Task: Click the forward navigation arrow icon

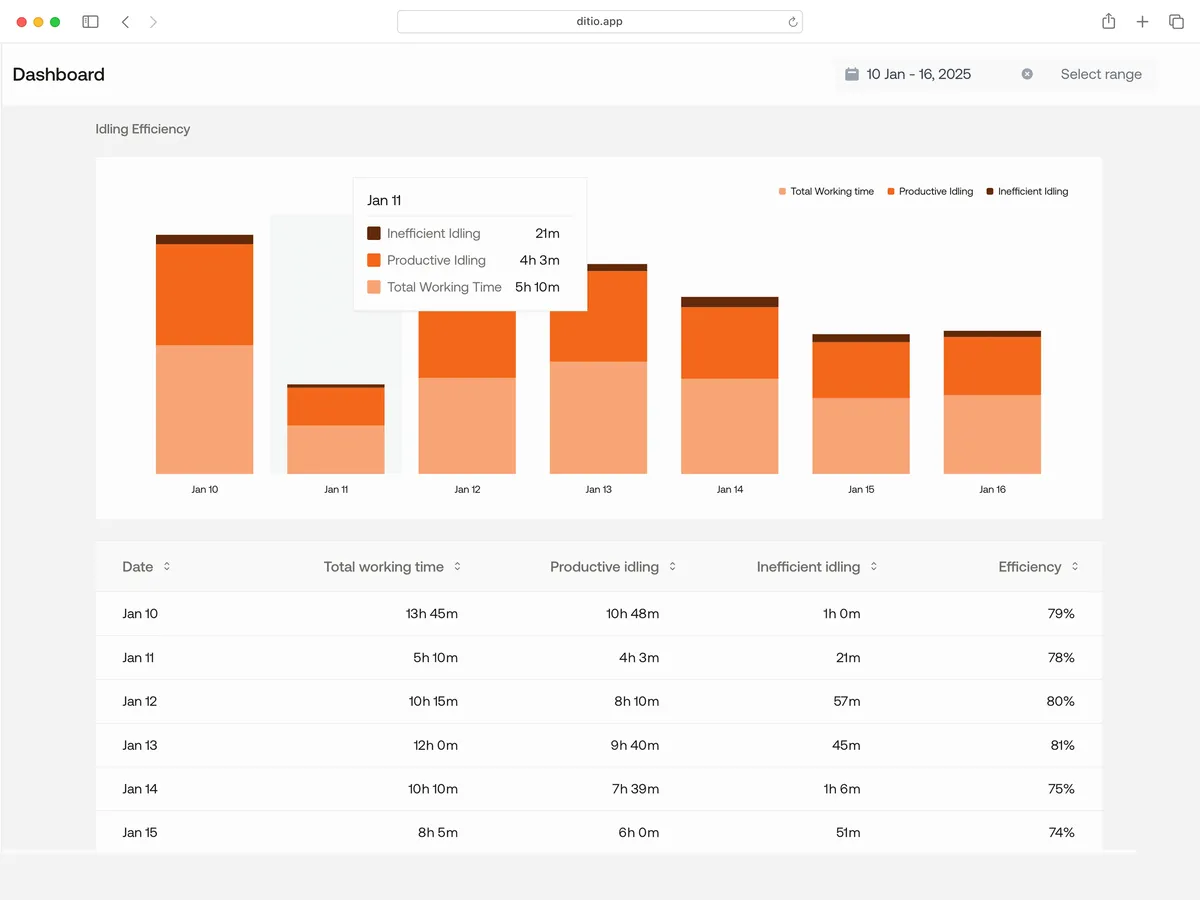Action: click(153, 21)
